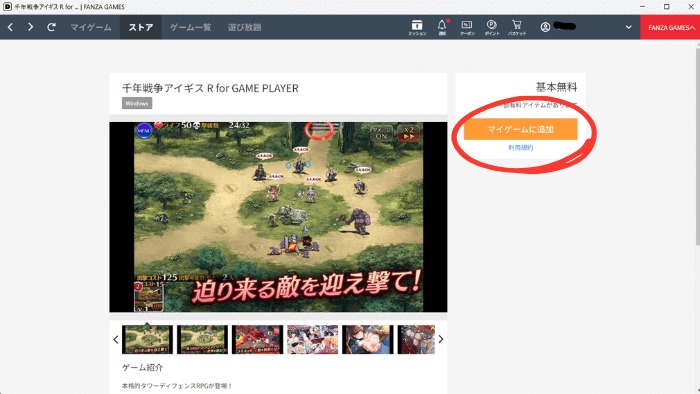Viewport: 700px width, 394px height.
Task: Click the main game screenshot preview
Action: point(278,217)
